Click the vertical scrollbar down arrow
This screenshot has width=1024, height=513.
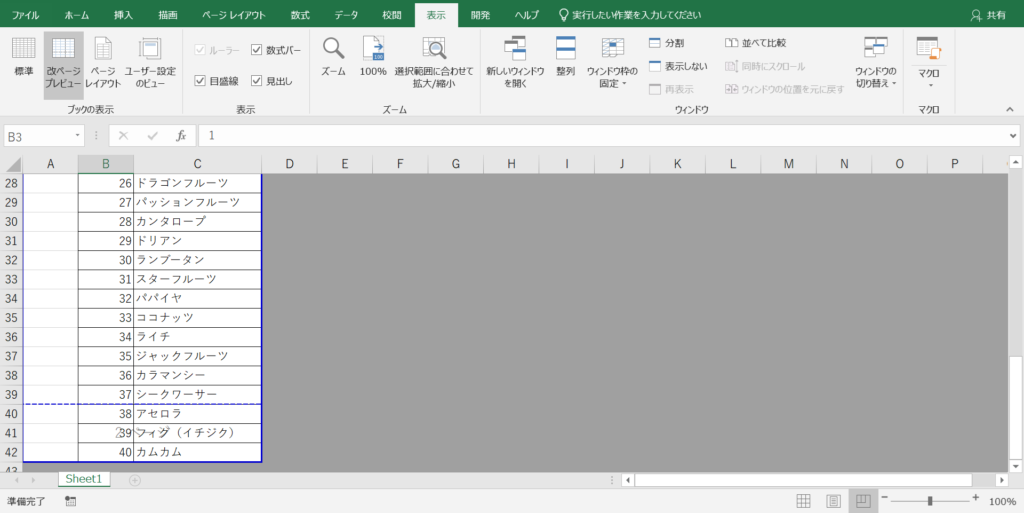click(x=1015, y=466)
